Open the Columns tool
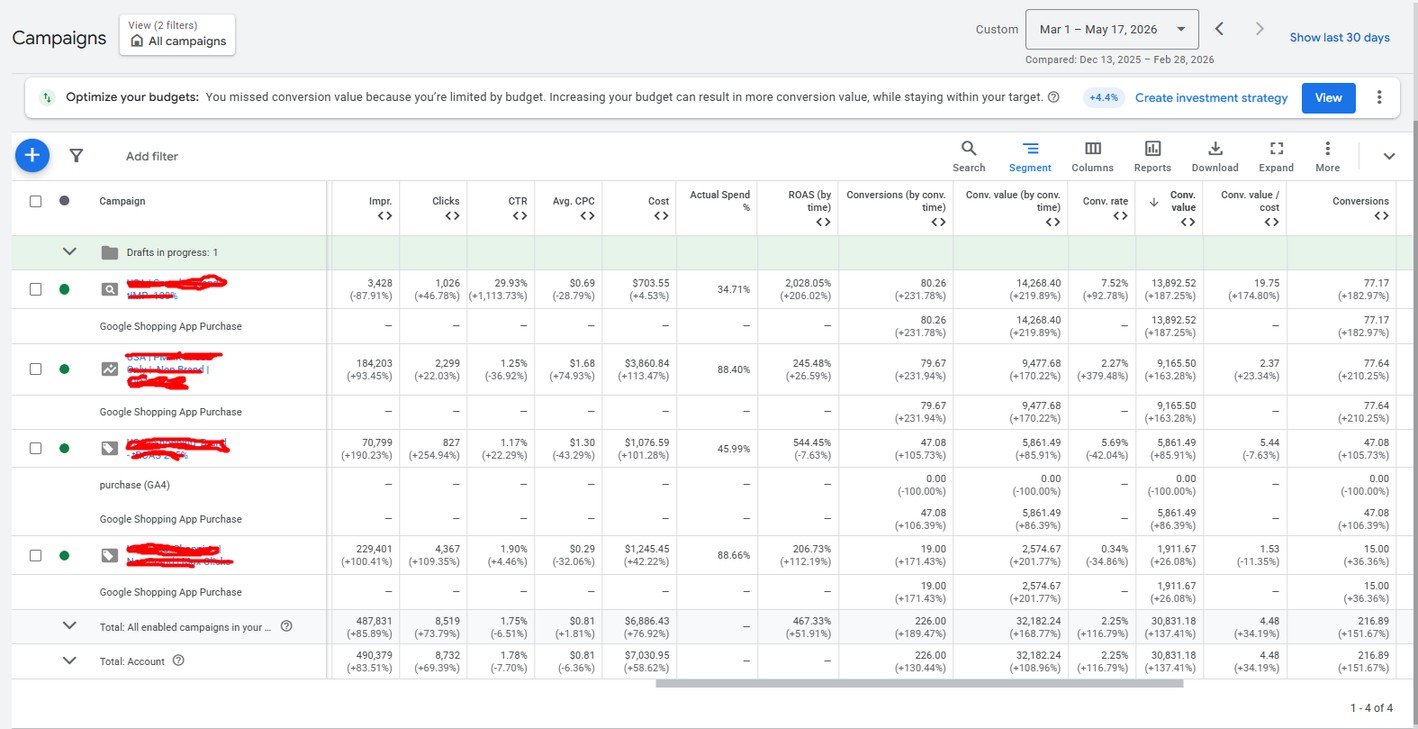The image size is (1418, 729). [x=1092, y=156]
